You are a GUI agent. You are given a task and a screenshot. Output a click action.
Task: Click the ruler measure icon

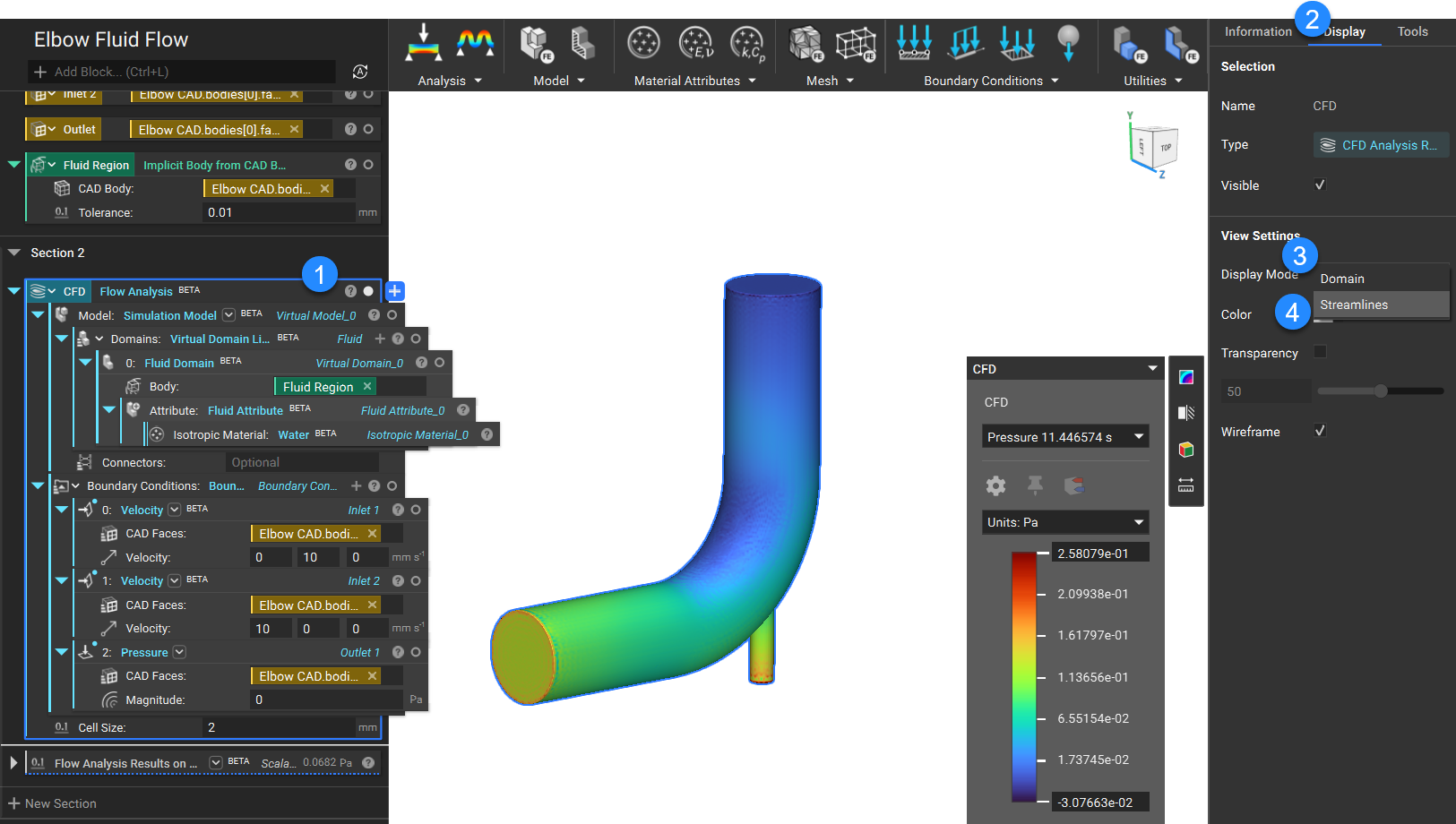(1186, 485)
